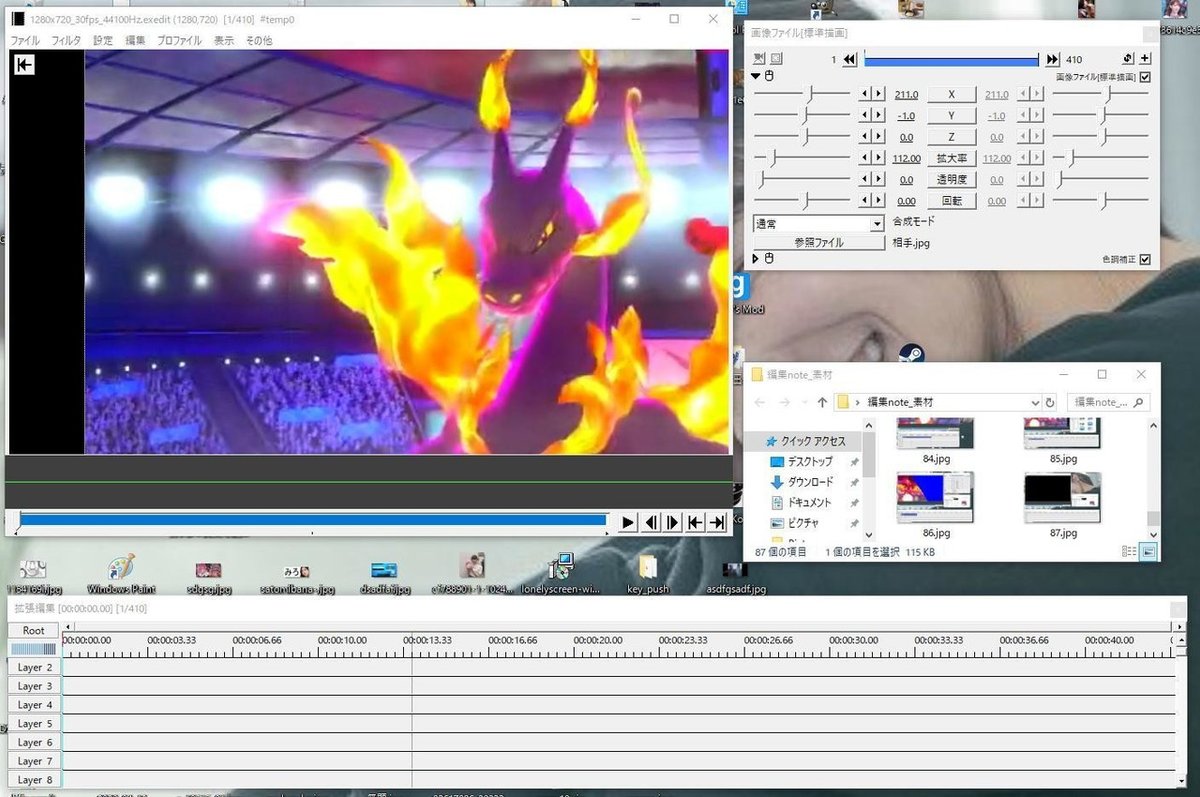Click the 回転 button
This screenshot has width=1200, height=797.
(x=951, y=201)
